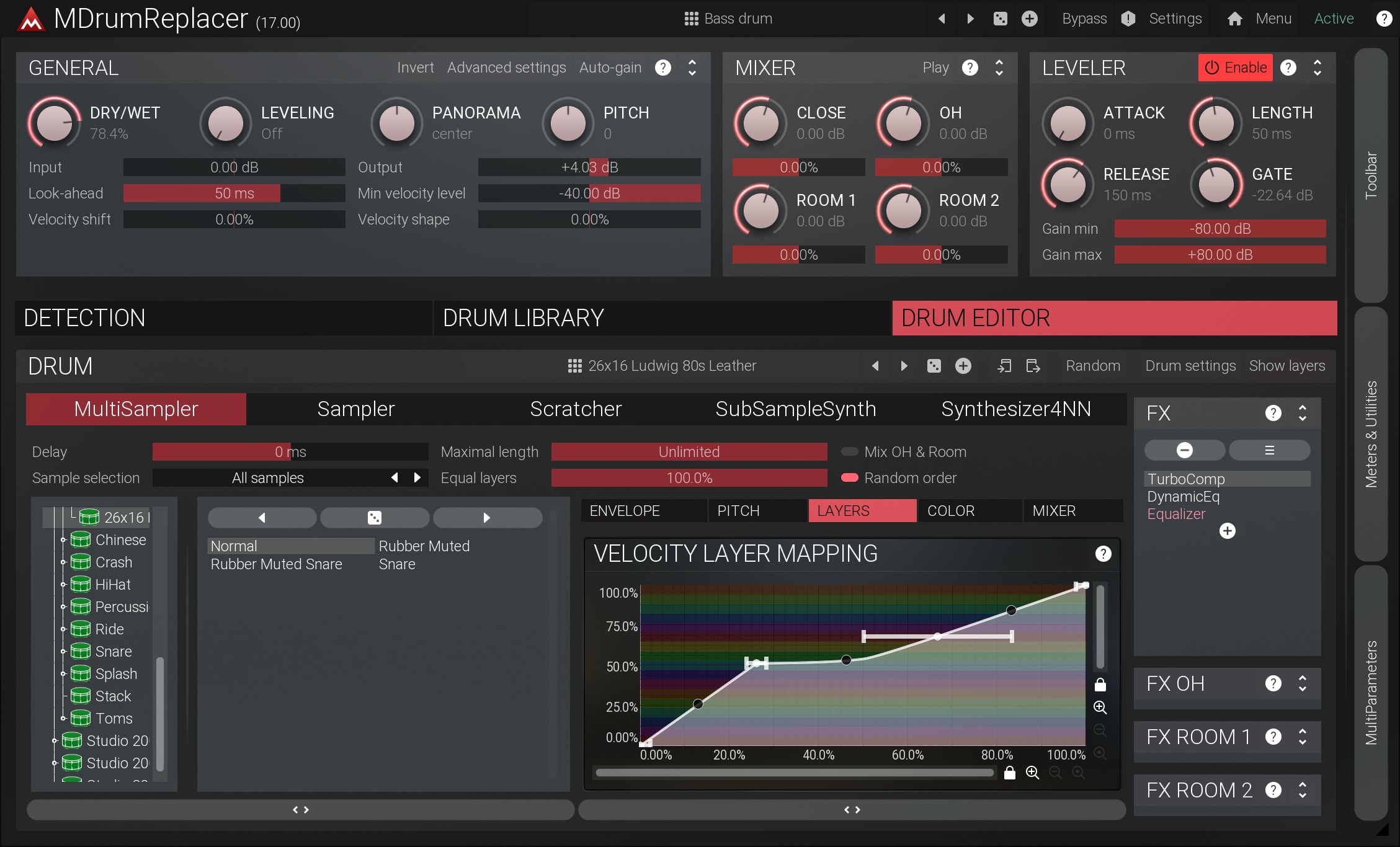Click the sample list dice button
Image resolution: width=1400 pixels, height=847 pixels.
(x=375, y=518)
